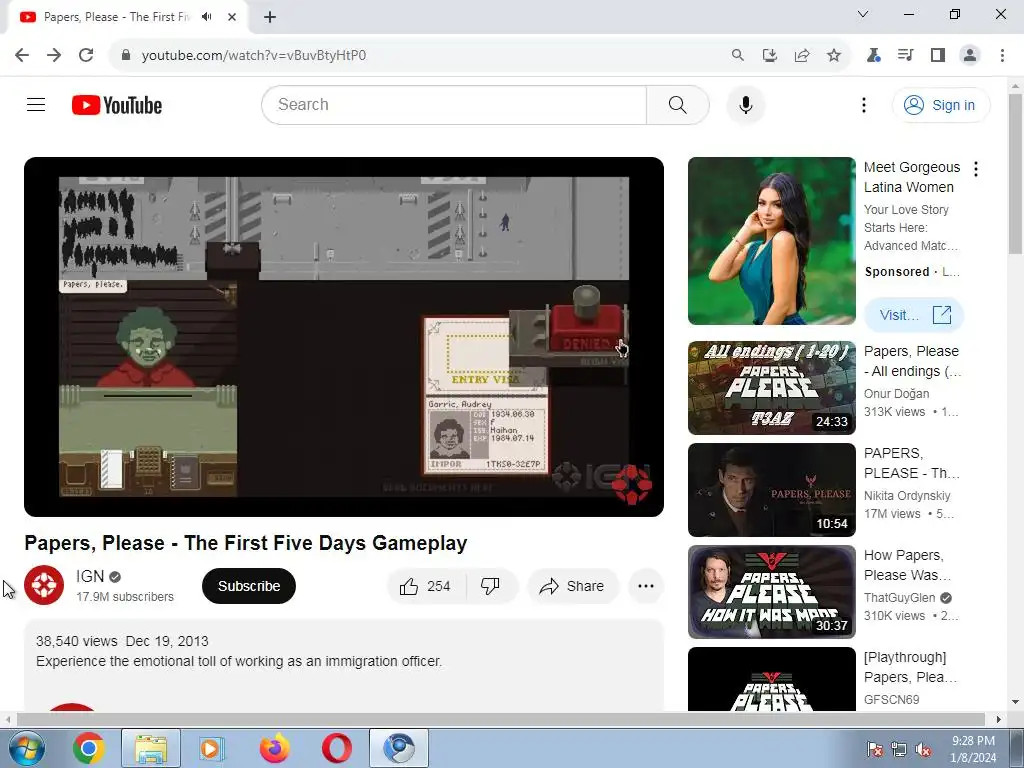
Task: Reload the current page
Action: coord(86,56)
